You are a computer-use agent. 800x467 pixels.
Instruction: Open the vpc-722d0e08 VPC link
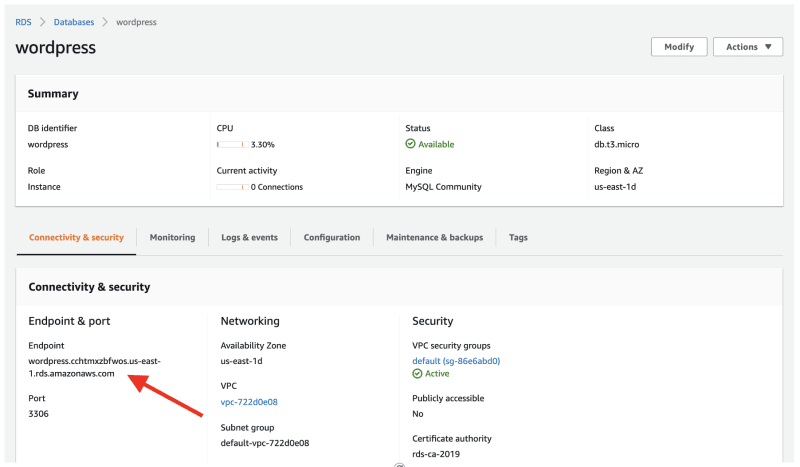pos(249,402)
